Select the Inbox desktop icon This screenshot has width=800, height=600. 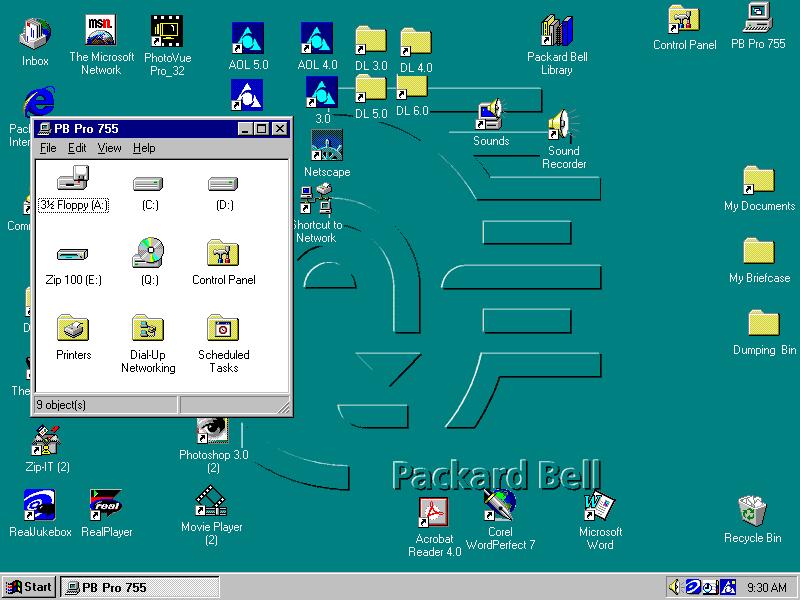pos(35,34)
